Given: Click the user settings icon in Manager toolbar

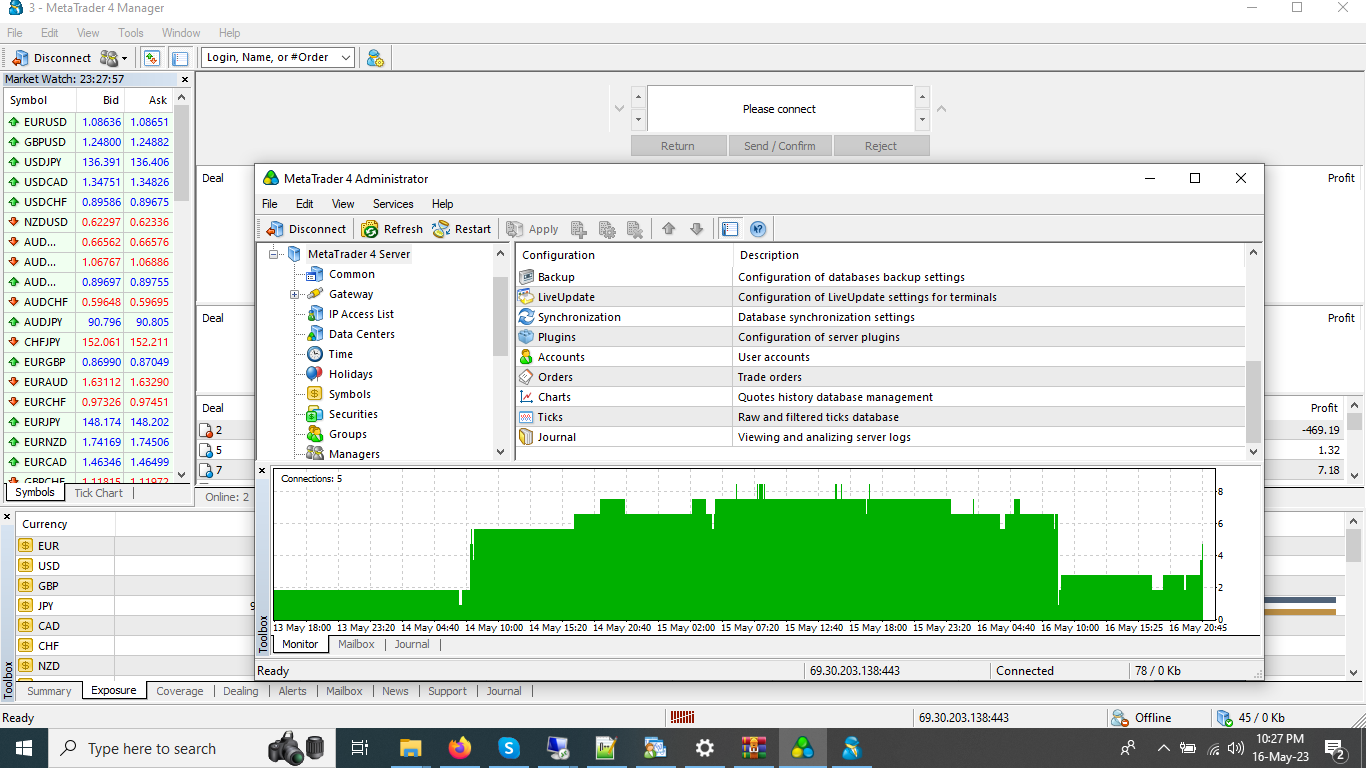Looking at the screenshot, I should (375, 58).
